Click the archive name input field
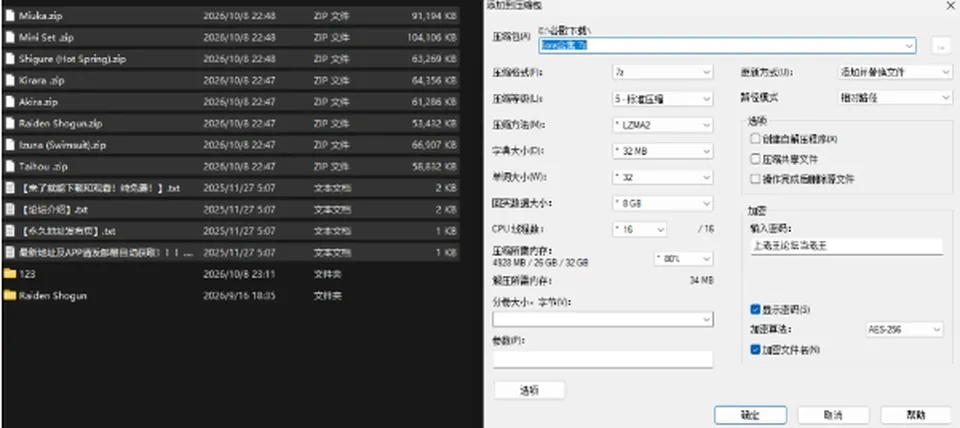 tap(727, 46)
